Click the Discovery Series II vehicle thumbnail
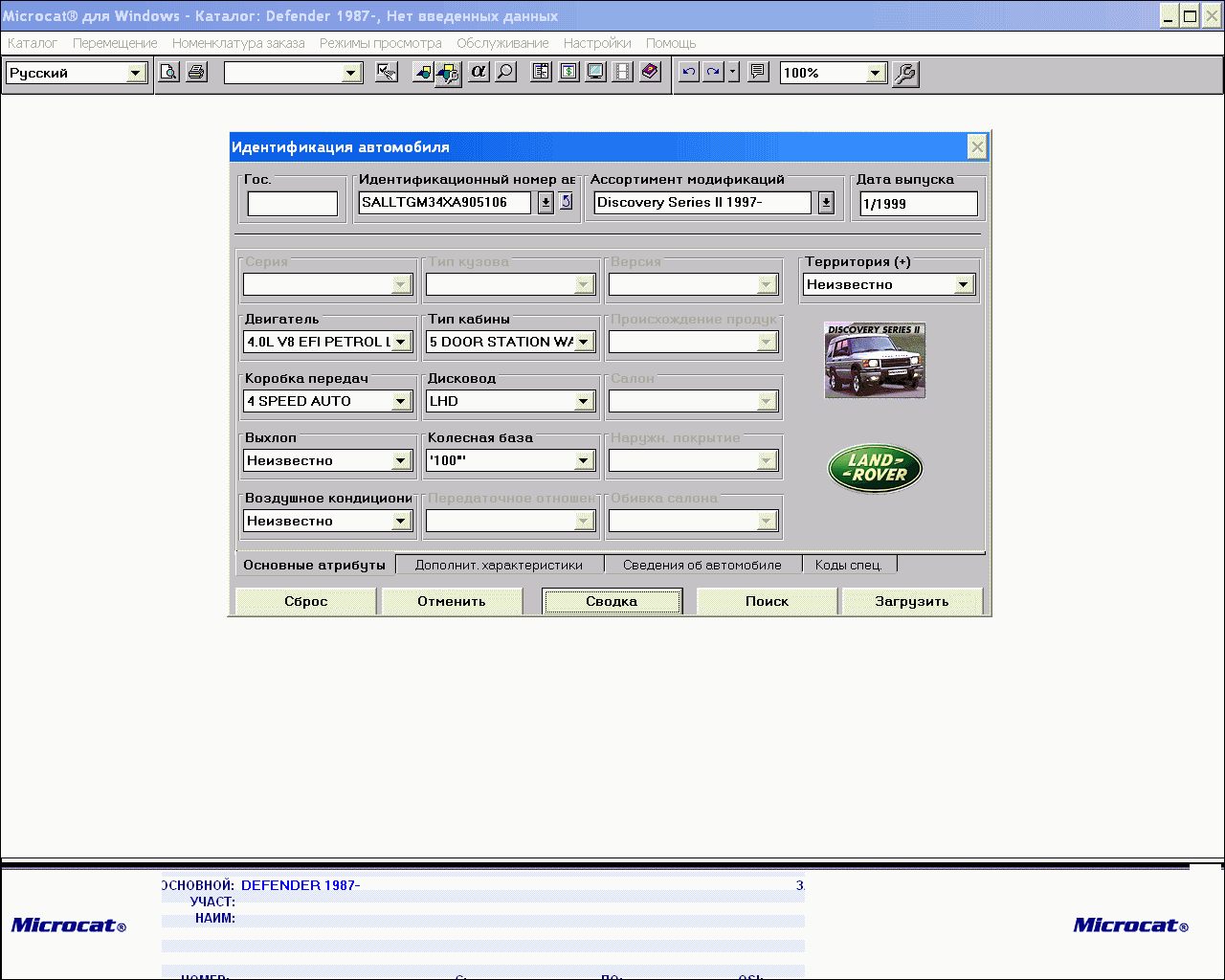Screen dimensions: 1225x980 click(x=875, y=360)
